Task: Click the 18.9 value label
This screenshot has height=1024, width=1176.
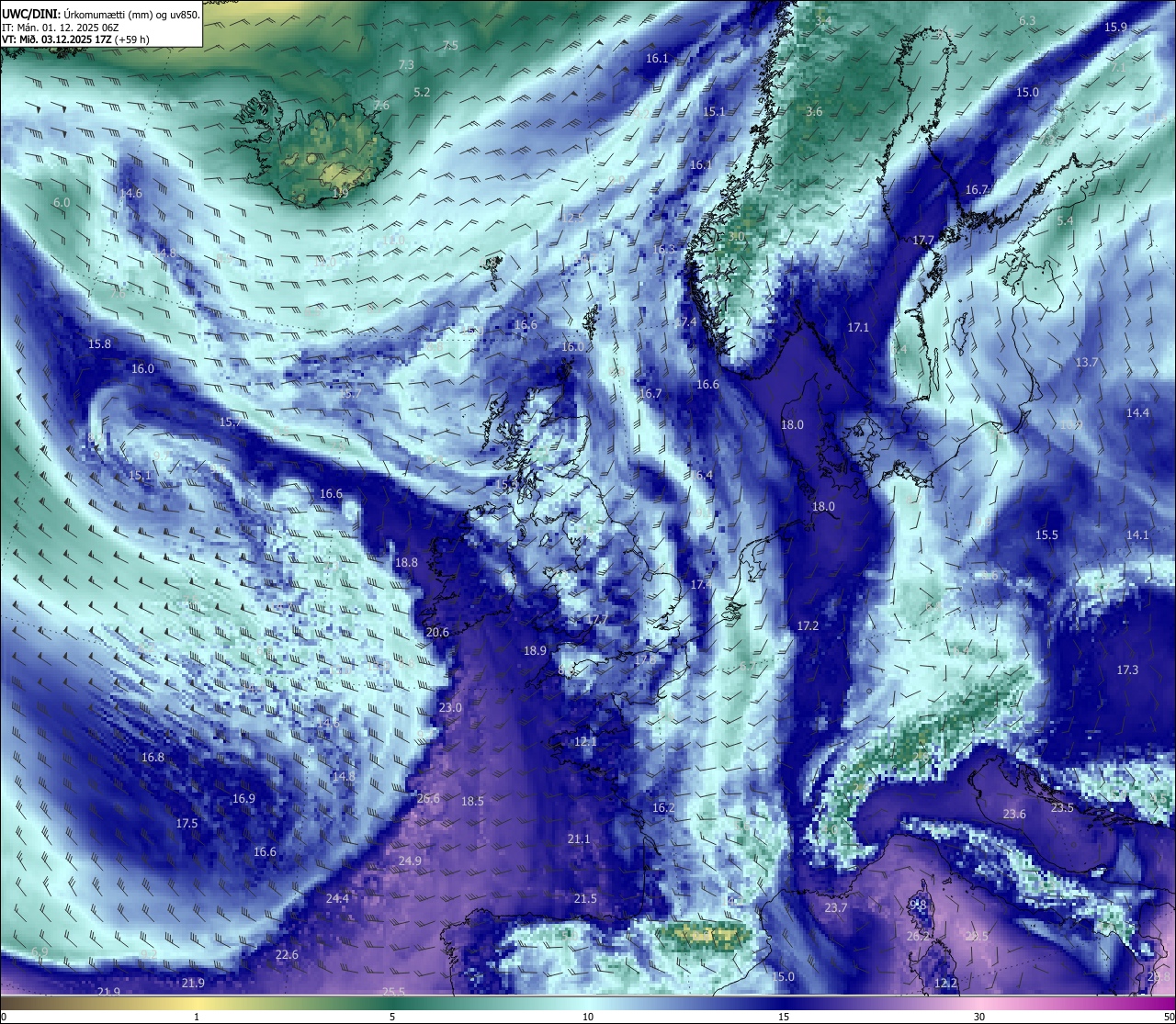Action: [x=535, y=650]
